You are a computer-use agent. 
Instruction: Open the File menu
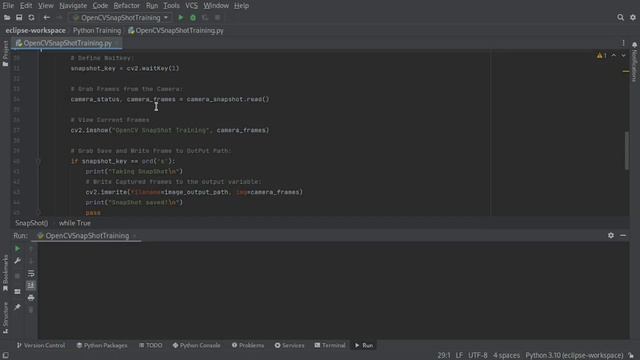point(8,6)
